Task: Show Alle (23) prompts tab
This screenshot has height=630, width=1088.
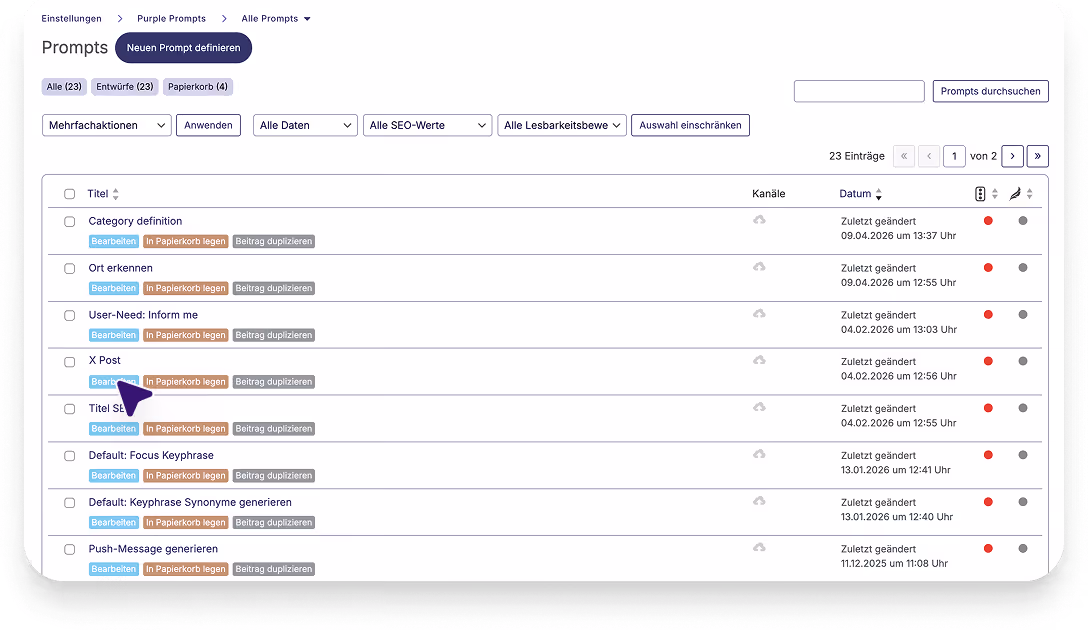Action: (64, 87)
